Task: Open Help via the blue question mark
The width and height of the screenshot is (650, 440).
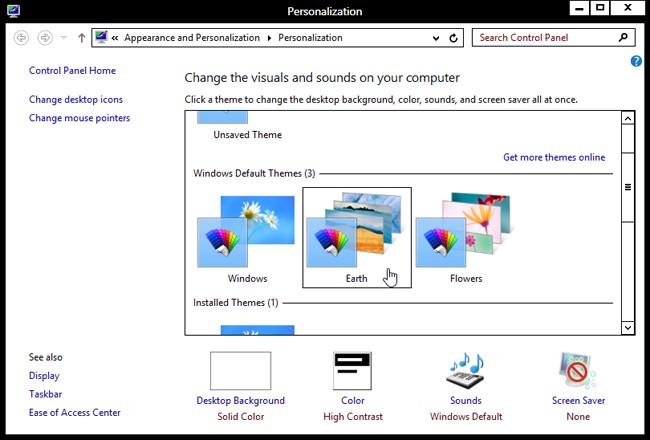Action: pos(636,61)
